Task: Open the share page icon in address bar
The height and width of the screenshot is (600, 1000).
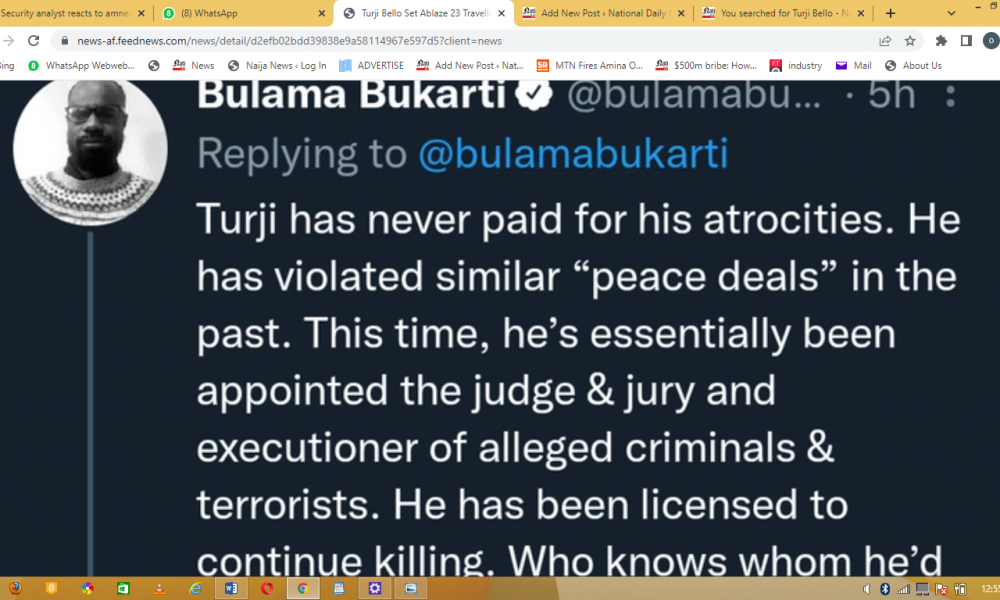Action: tap(885, 41)
